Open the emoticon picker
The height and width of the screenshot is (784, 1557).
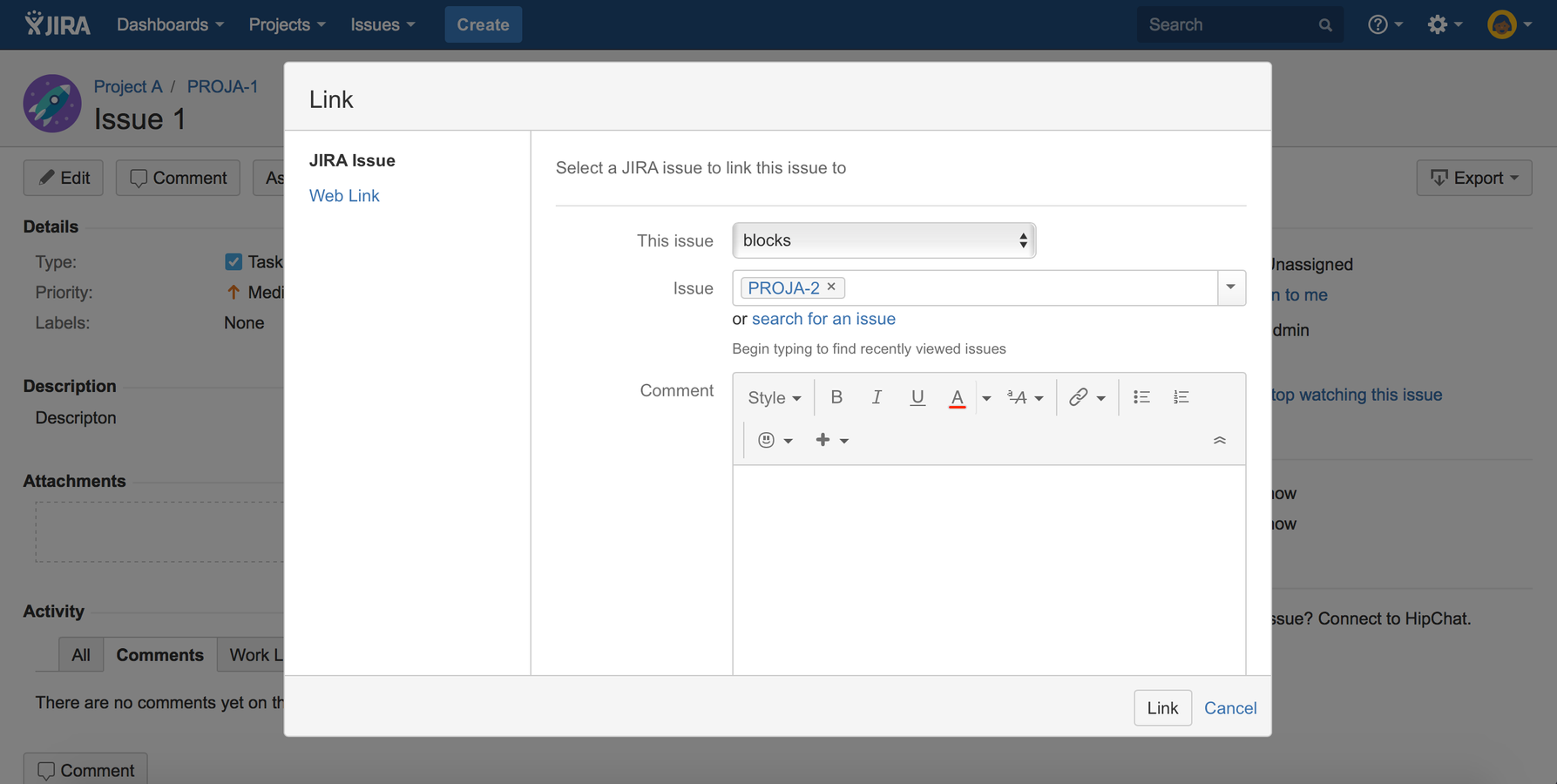point(775,440)
